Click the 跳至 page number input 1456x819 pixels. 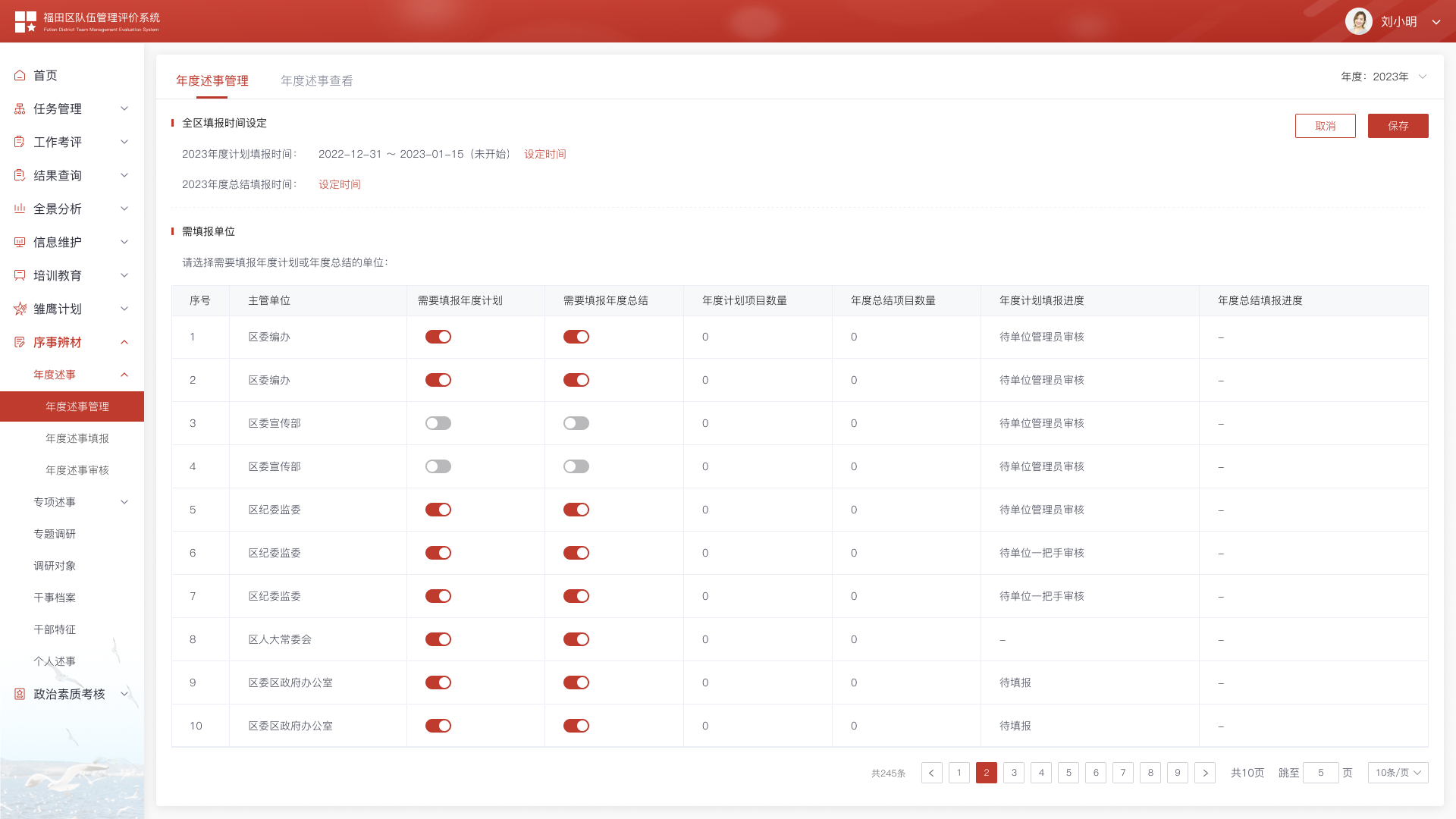[1320, 773]
